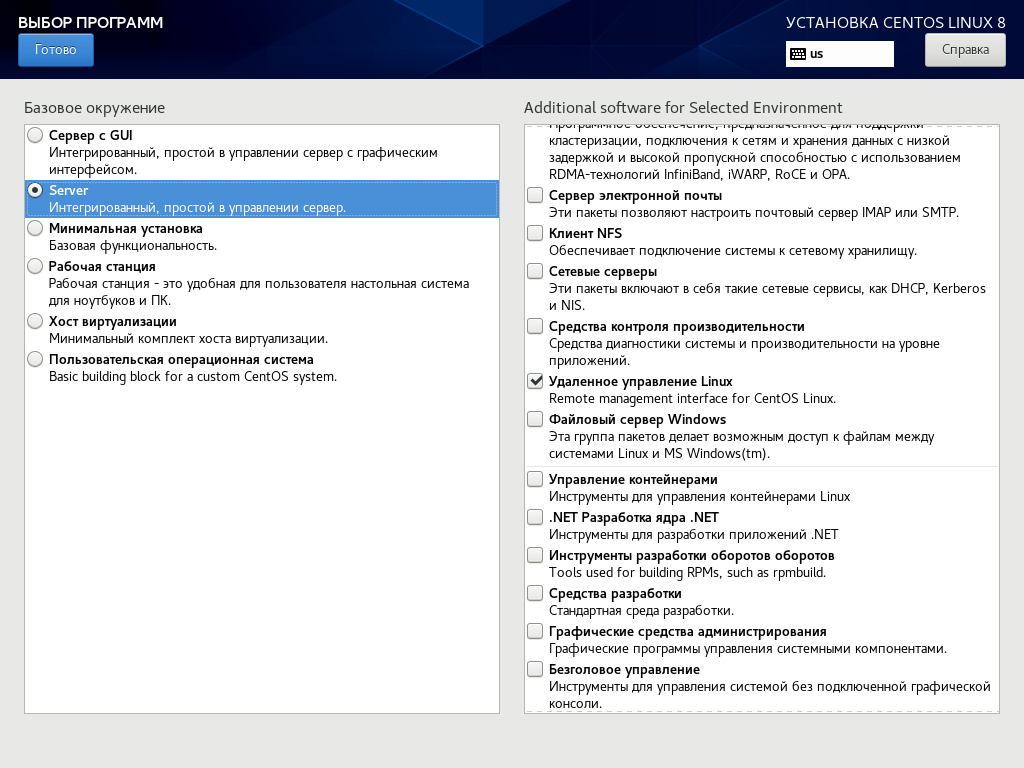The width and height of the screenshot is (1024, 768).
Task: Tick the Безголовое управление checkbox
Action: point(535,669)
